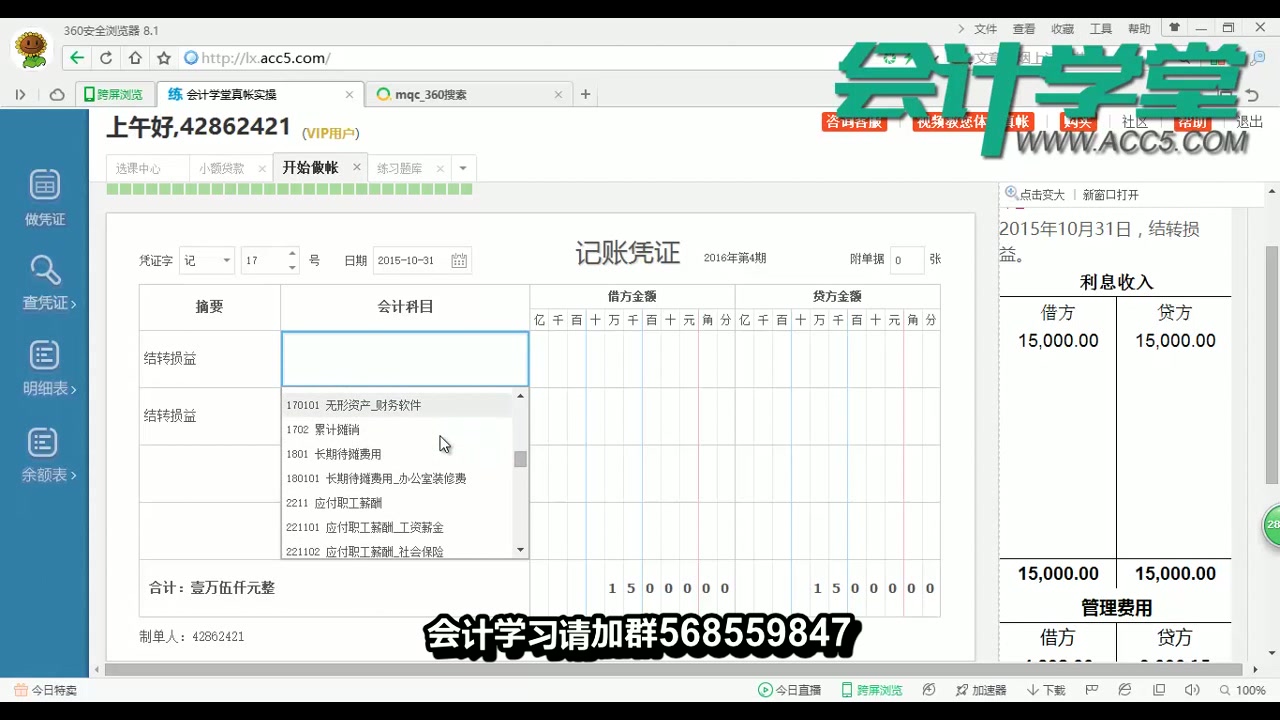Choose 2211 应付职工薪酬 account

tap(397, 503)
